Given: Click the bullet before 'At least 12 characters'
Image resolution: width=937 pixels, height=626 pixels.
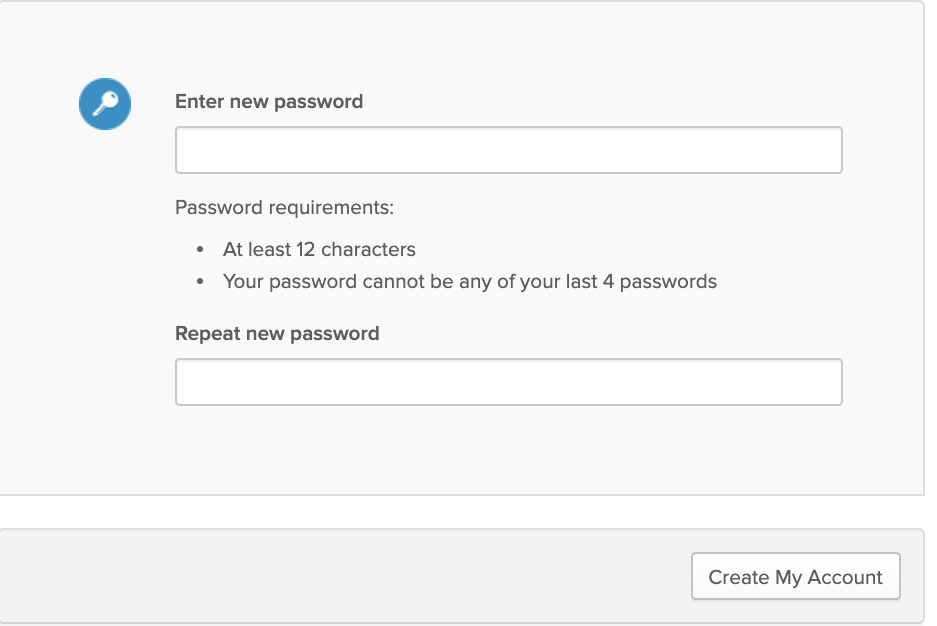Looking at the screenshot, I should click(x=201, y=249).
